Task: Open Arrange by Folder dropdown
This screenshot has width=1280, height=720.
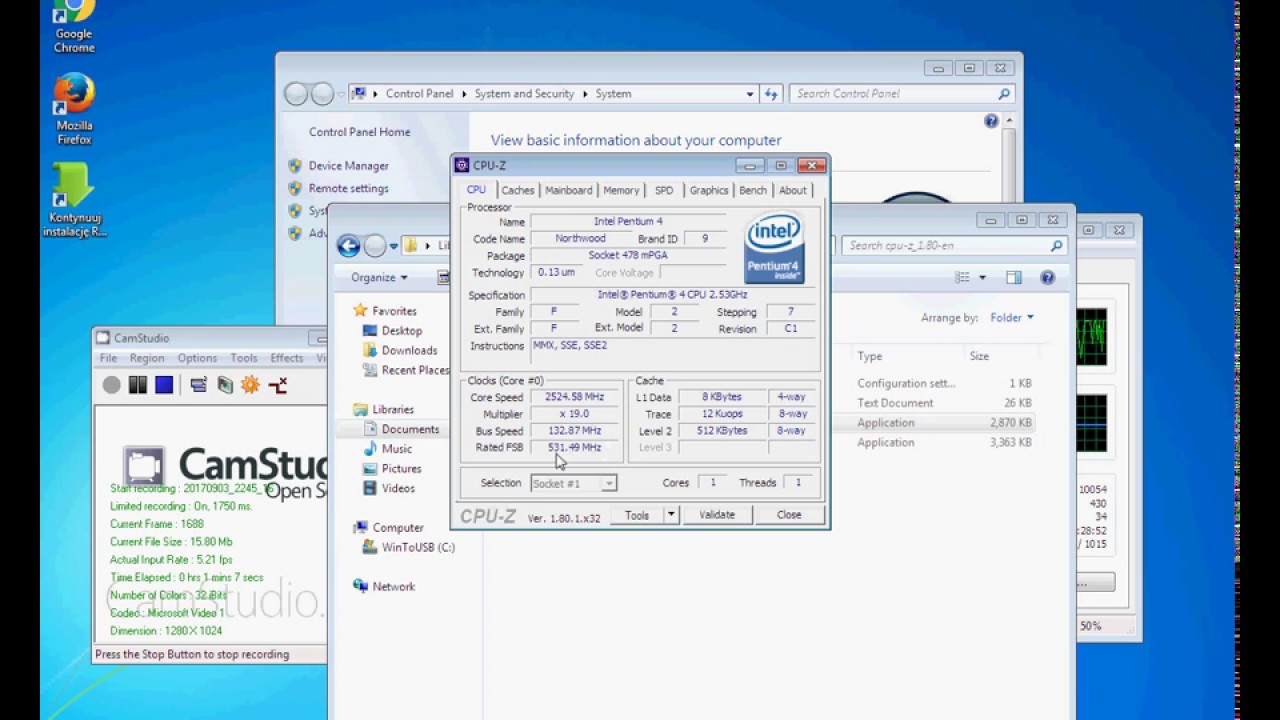Action: [x=1012, y=318]
